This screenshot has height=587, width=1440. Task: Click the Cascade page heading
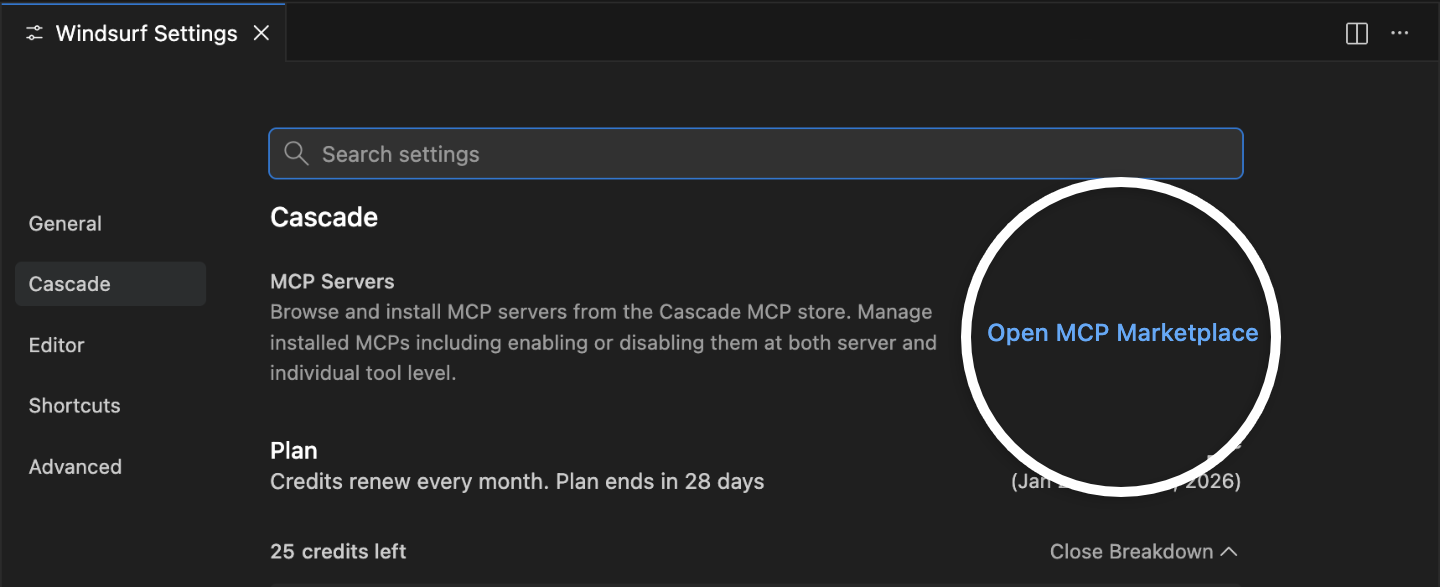[323, 216]
